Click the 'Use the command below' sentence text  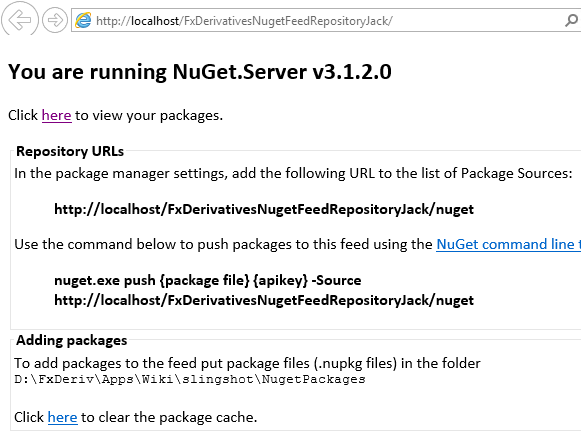(223, 245)
